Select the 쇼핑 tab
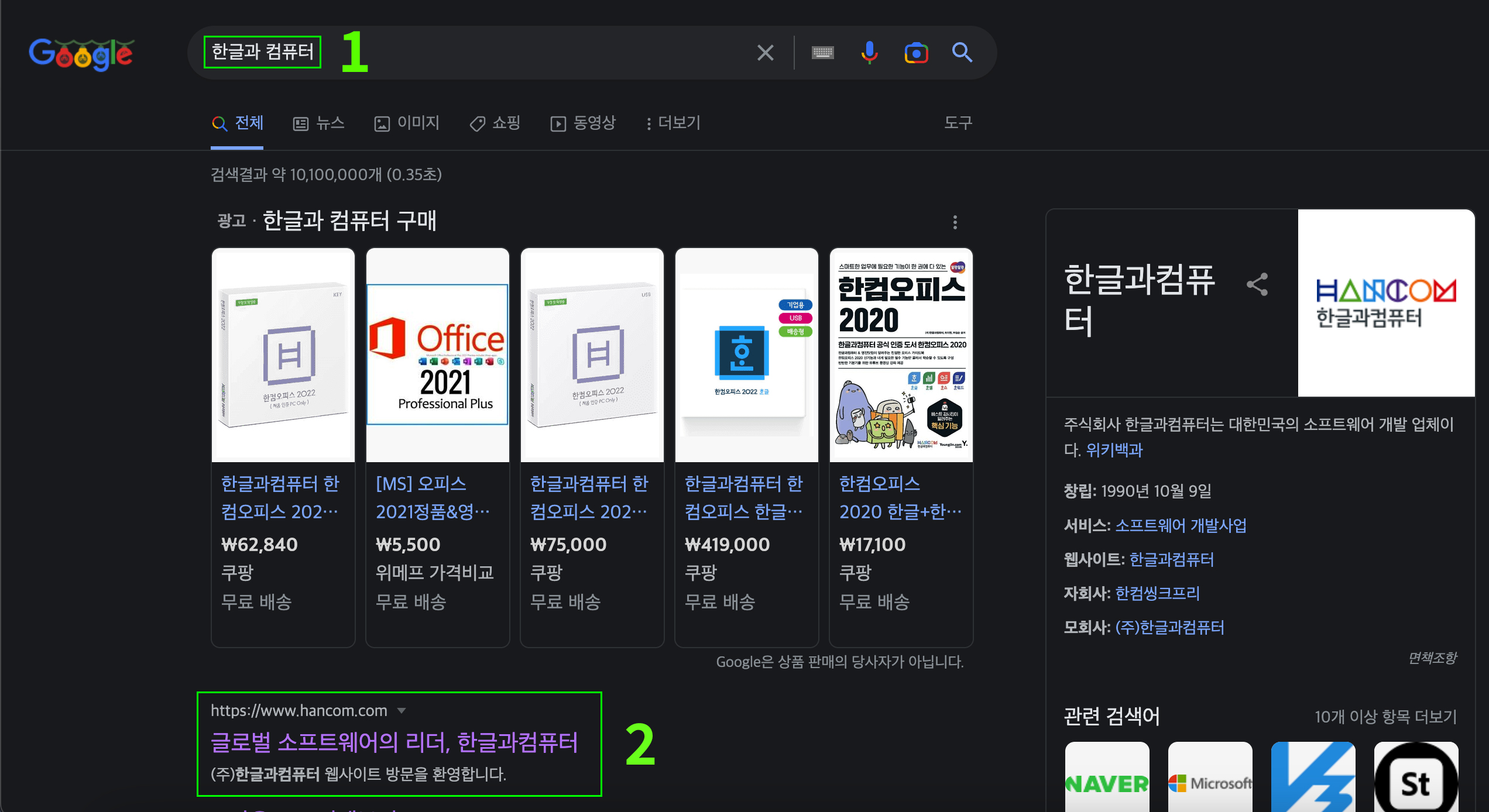Image resolution: width=1489 pixels, height=812 pixels. pyautogui.click(x=495, y=123)
